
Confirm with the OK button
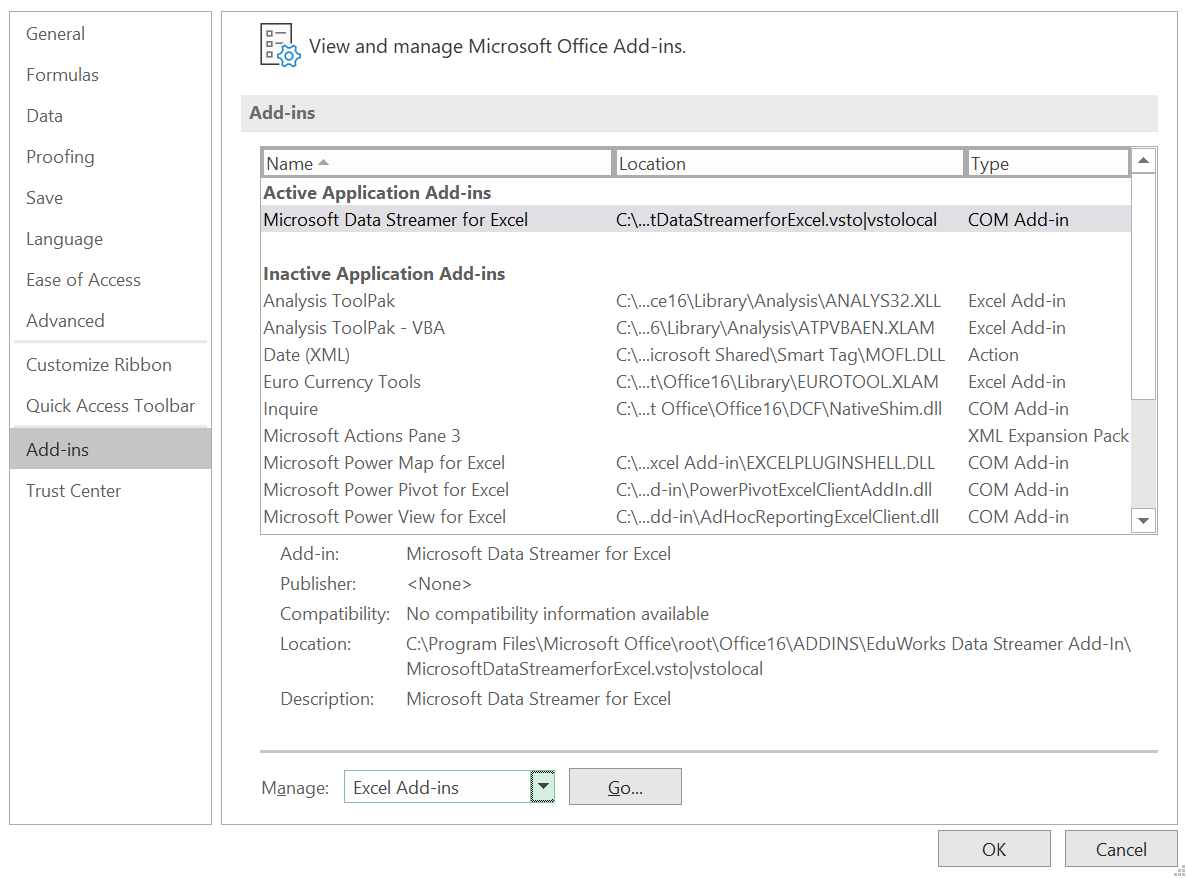993,849
